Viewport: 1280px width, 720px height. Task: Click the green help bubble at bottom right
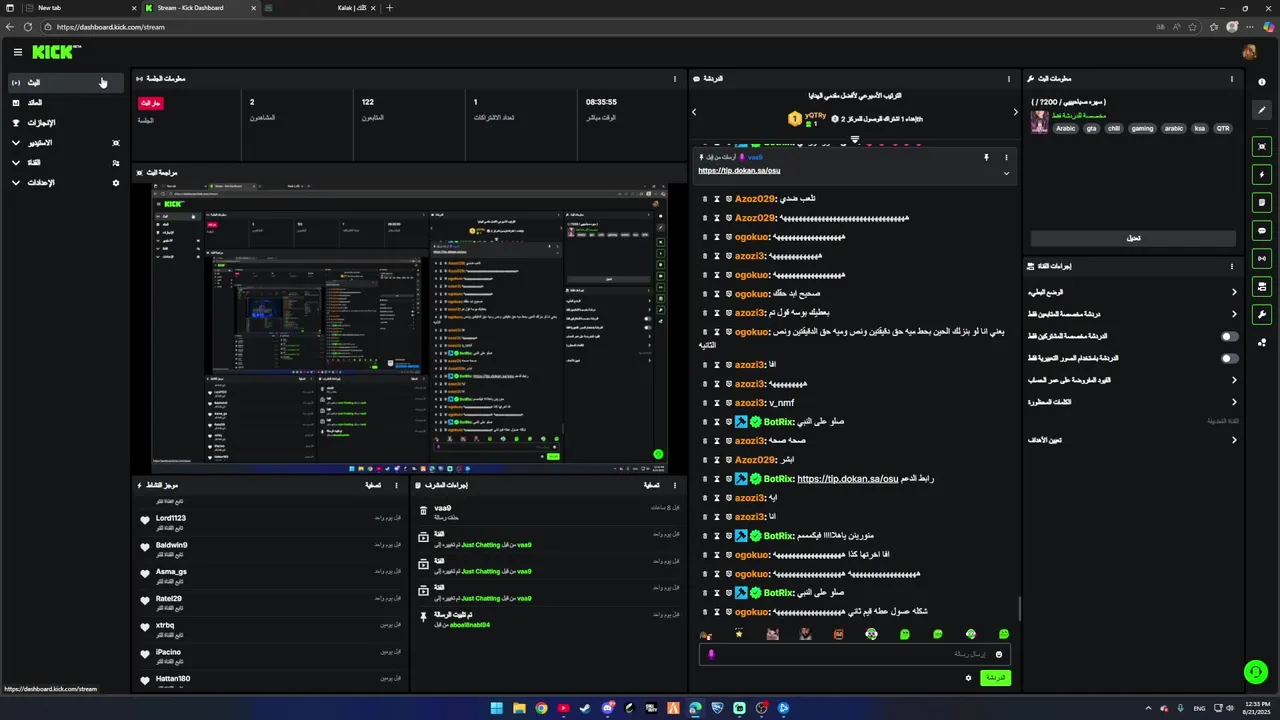pos(1254,672)
